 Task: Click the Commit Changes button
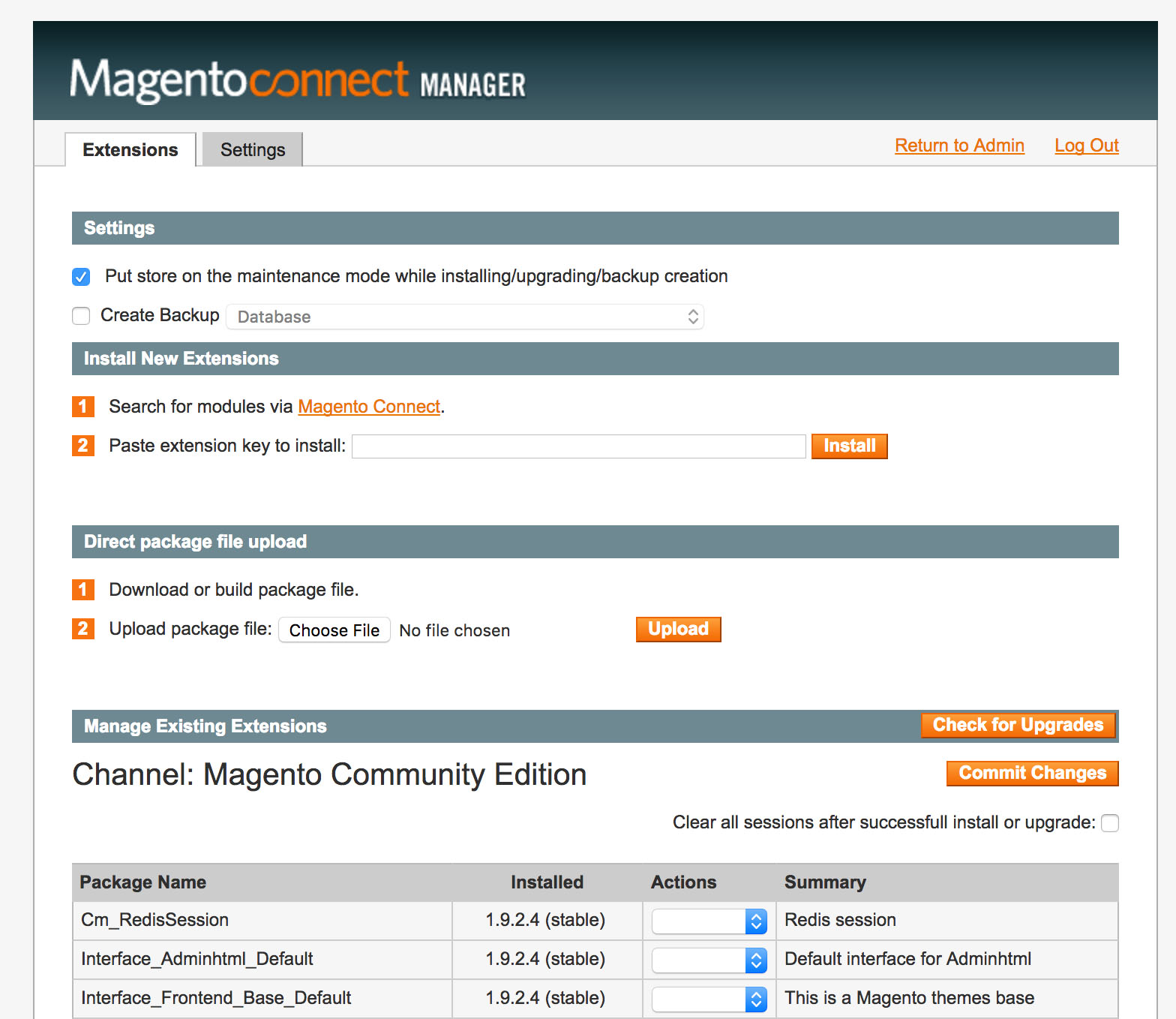click(x=1033, y=774)
